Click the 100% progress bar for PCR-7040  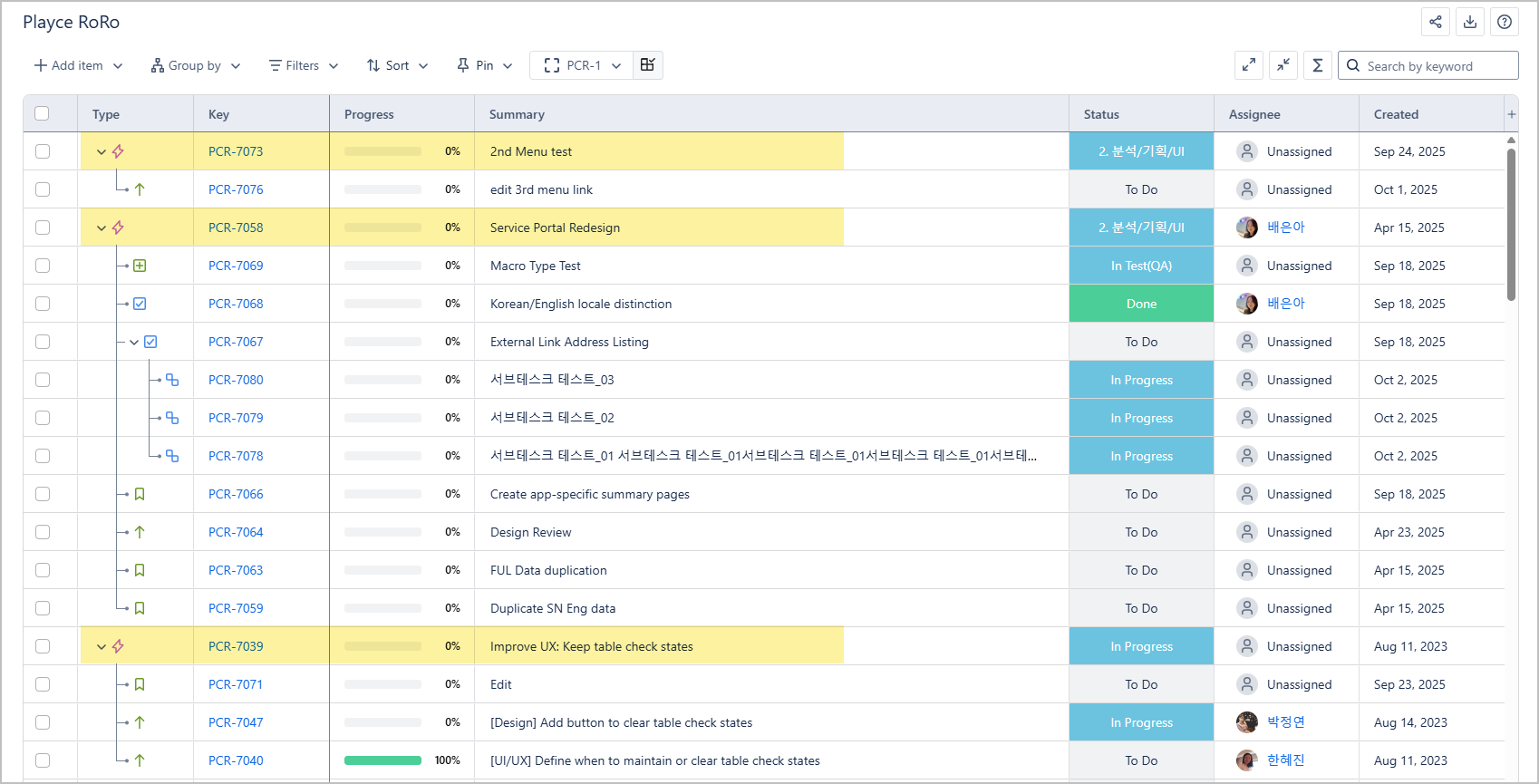coord(382,760)
